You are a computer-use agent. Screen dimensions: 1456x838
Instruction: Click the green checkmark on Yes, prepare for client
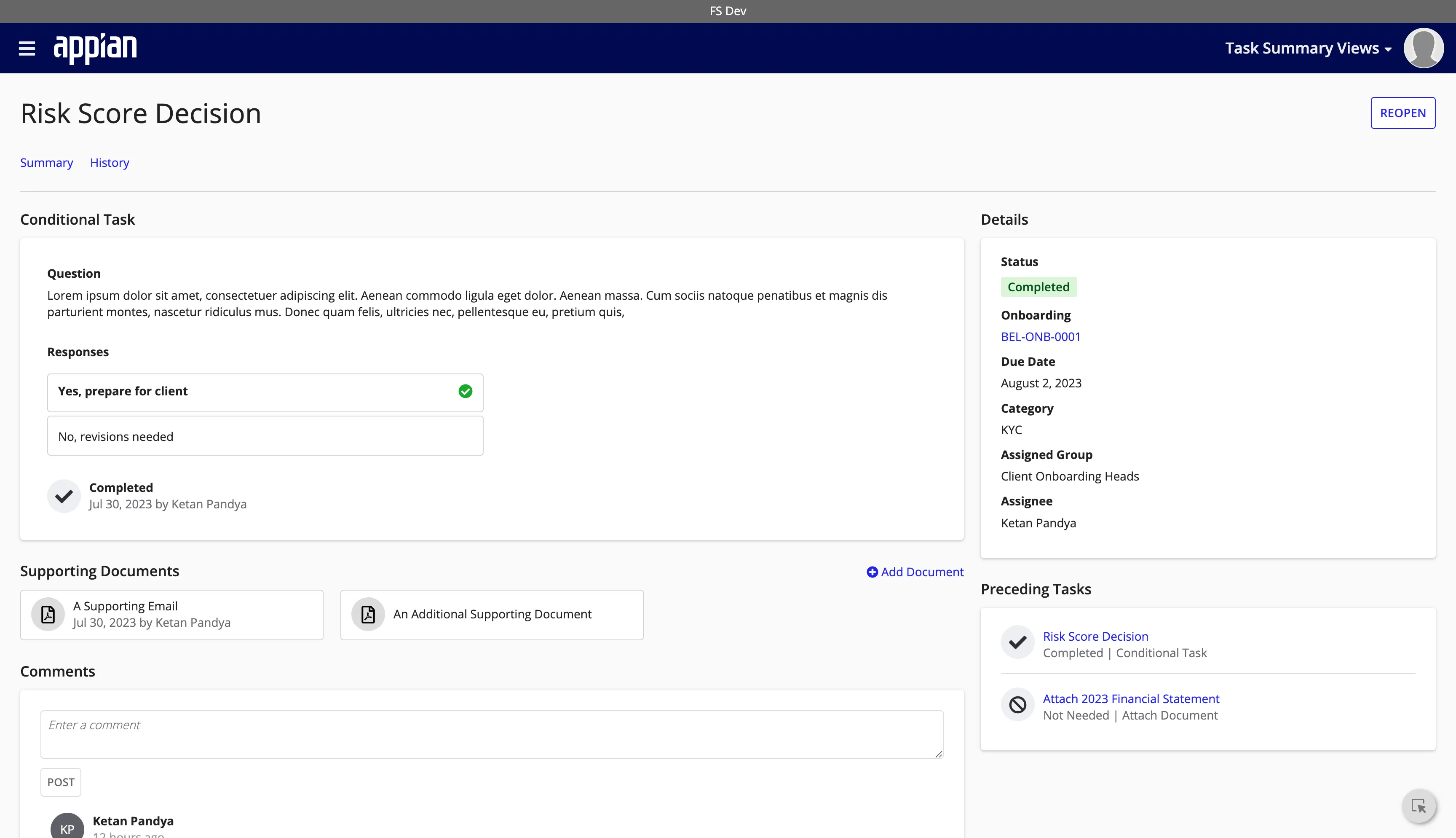coord(466,391)
